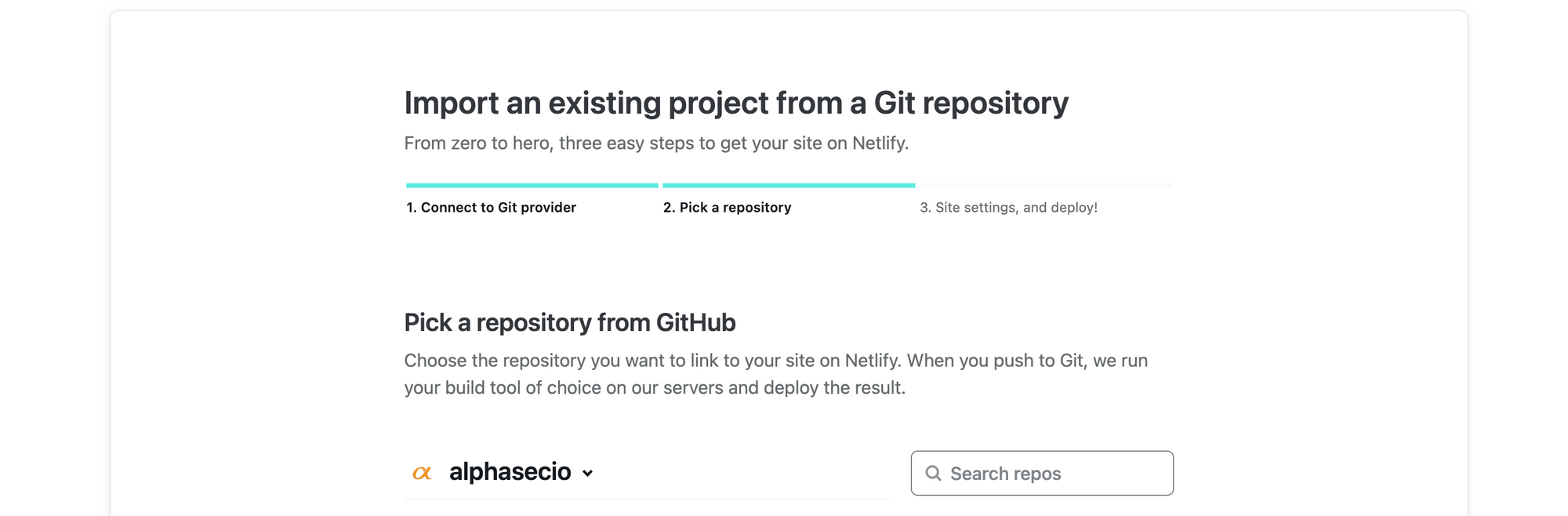Switch to step 2, Pick a repository
1568x516 pixels.
pyautogui.click(x=727, y=208)
